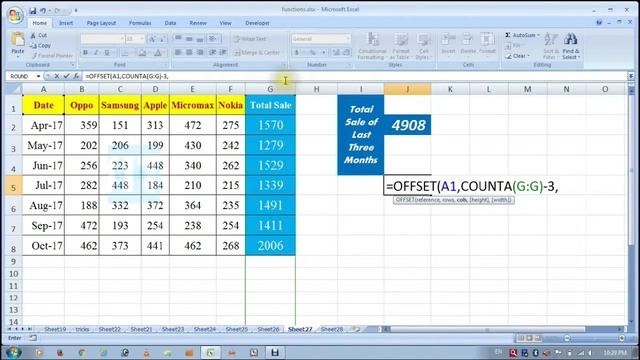Toggle Underline formatting
The image size is (640, 360).
(x=107, y=53)
